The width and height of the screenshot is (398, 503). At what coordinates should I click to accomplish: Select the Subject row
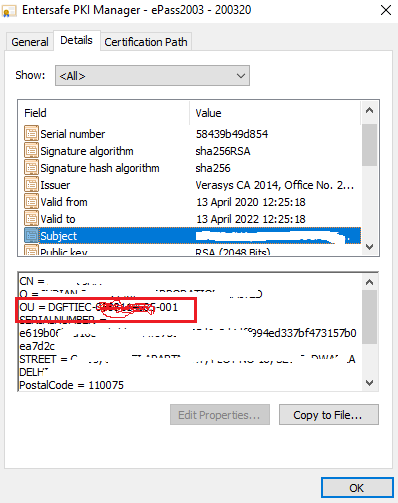192,236
